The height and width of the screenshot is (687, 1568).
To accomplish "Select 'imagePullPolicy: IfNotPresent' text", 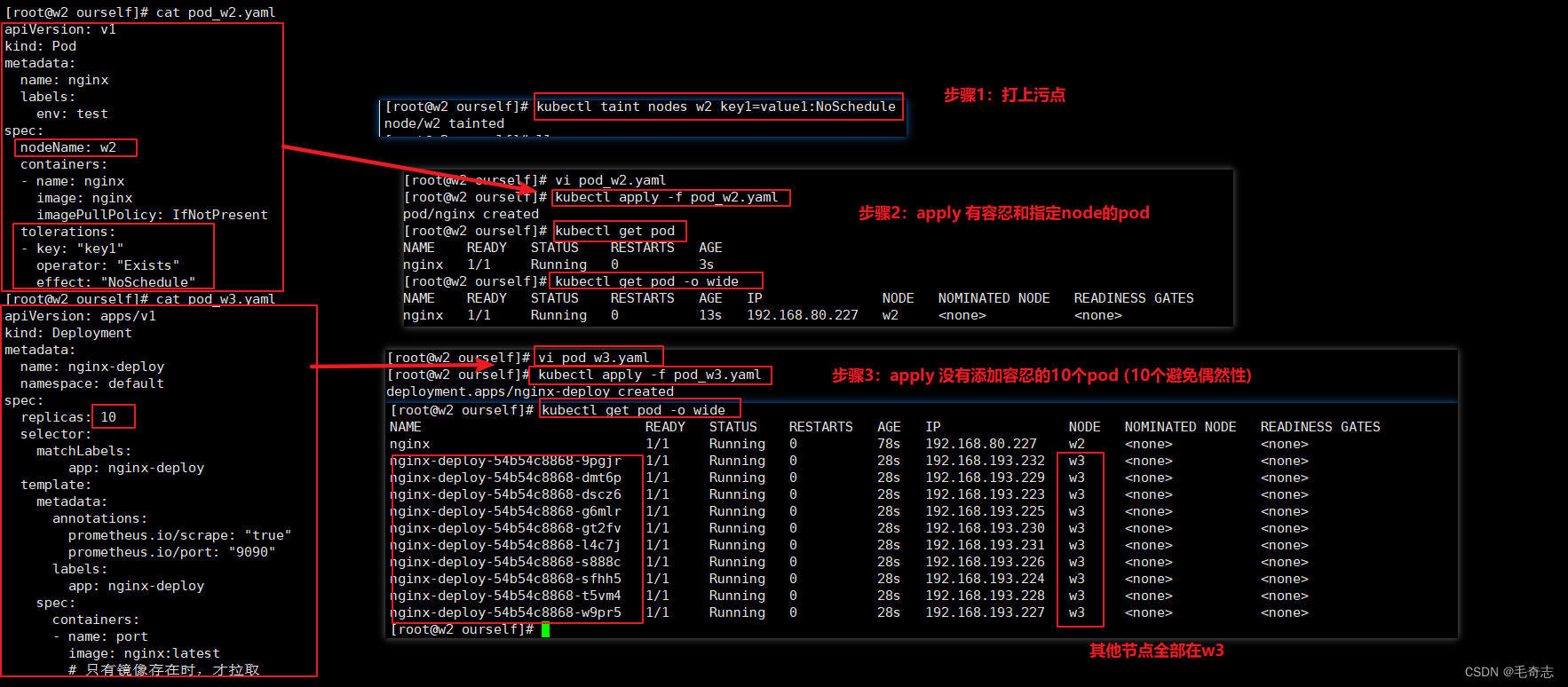I will tap(152, 215).
